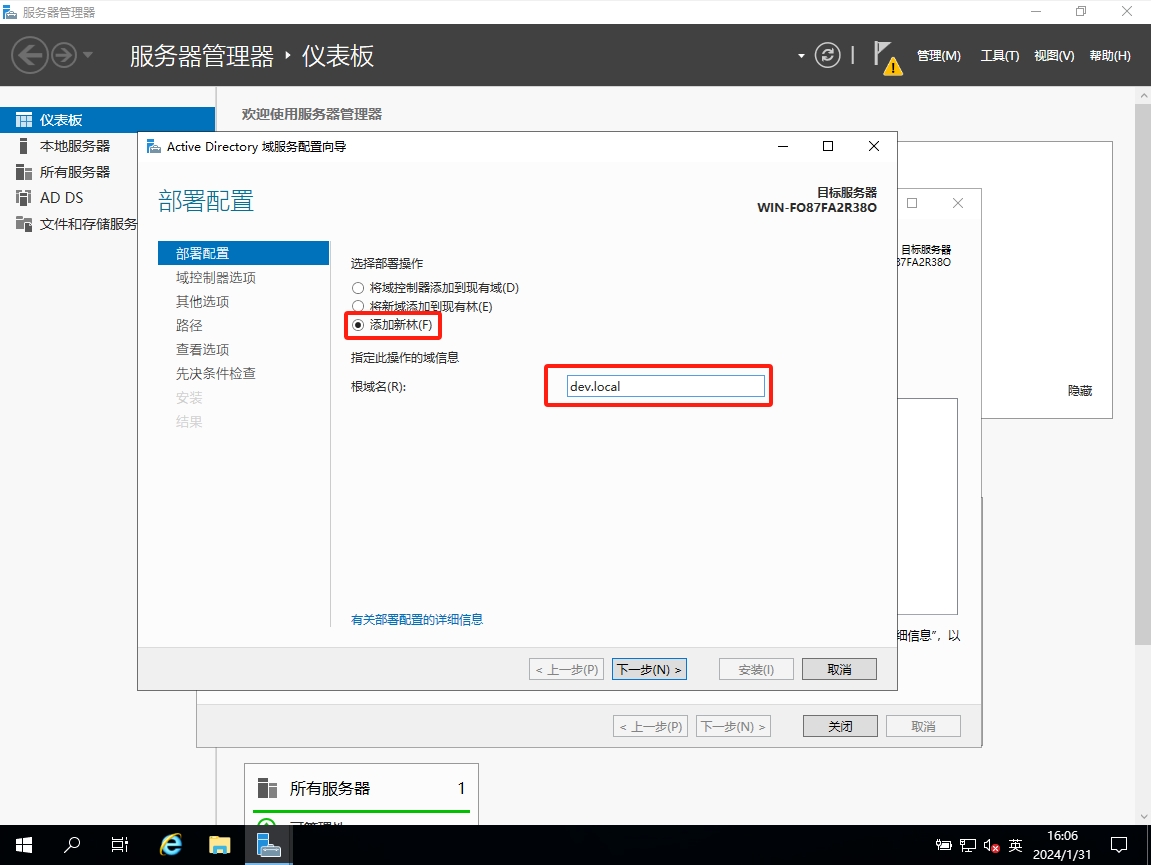Image resolution: width=1151 pixels, height=865 pixels.
Task: Open the notifications flag with warning
Action: pos(885,55)
